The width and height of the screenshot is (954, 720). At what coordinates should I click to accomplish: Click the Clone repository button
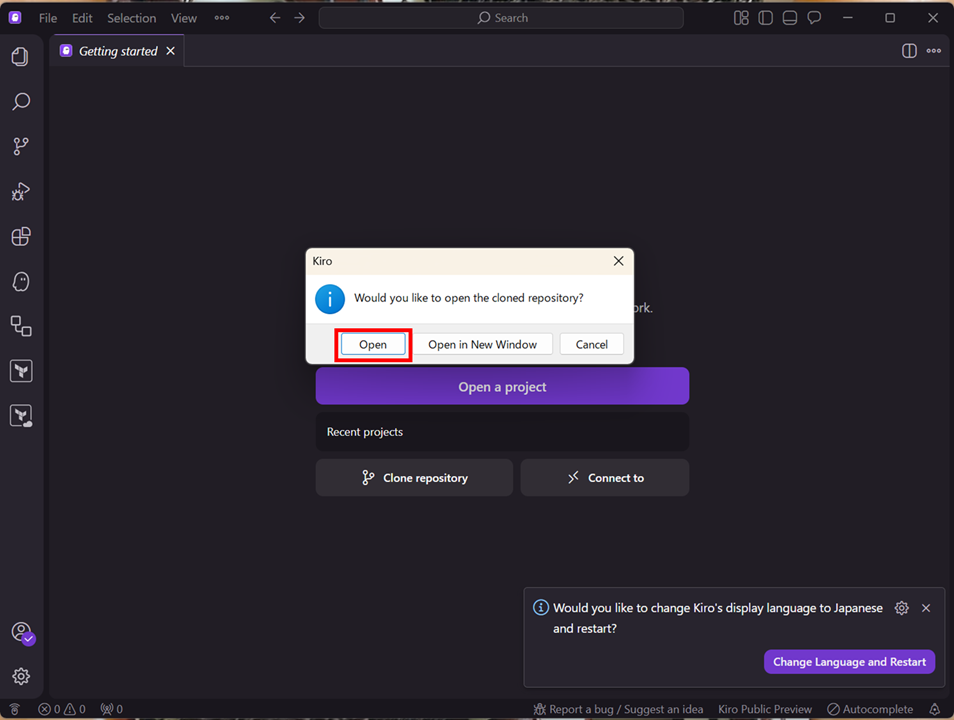414,478
